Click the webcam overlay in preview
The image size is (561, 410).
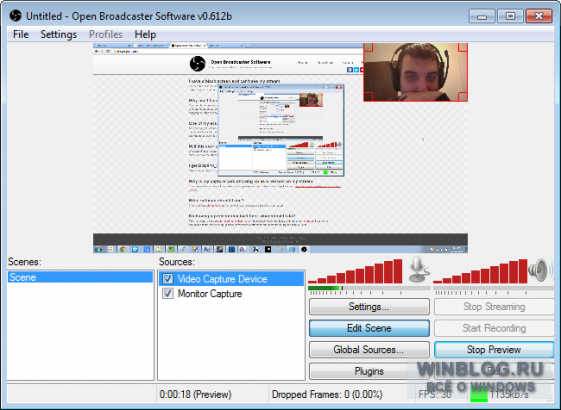(415, 72)
